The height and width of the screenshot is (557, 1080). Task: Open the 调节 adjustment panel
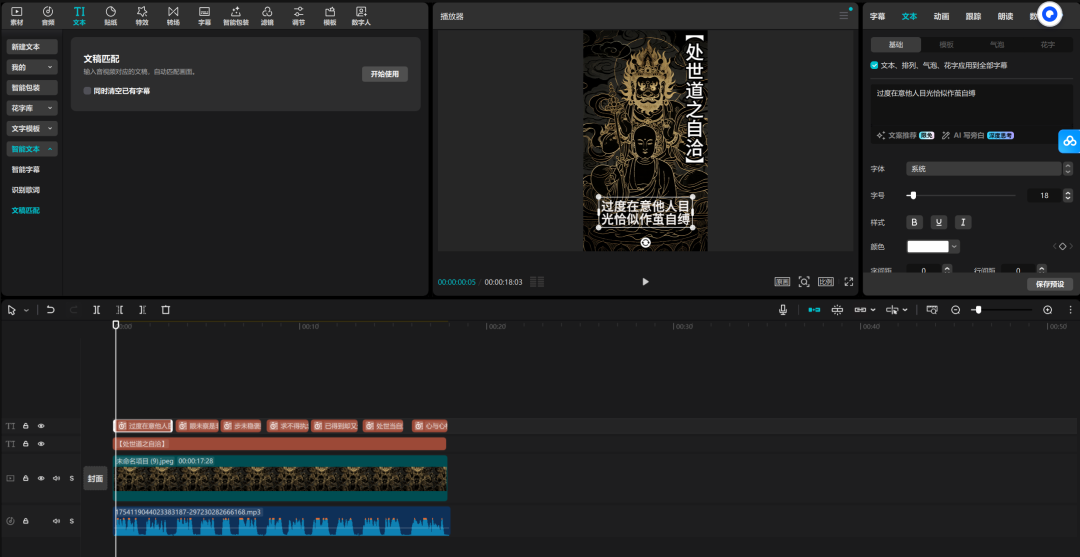tap(298, 15)
